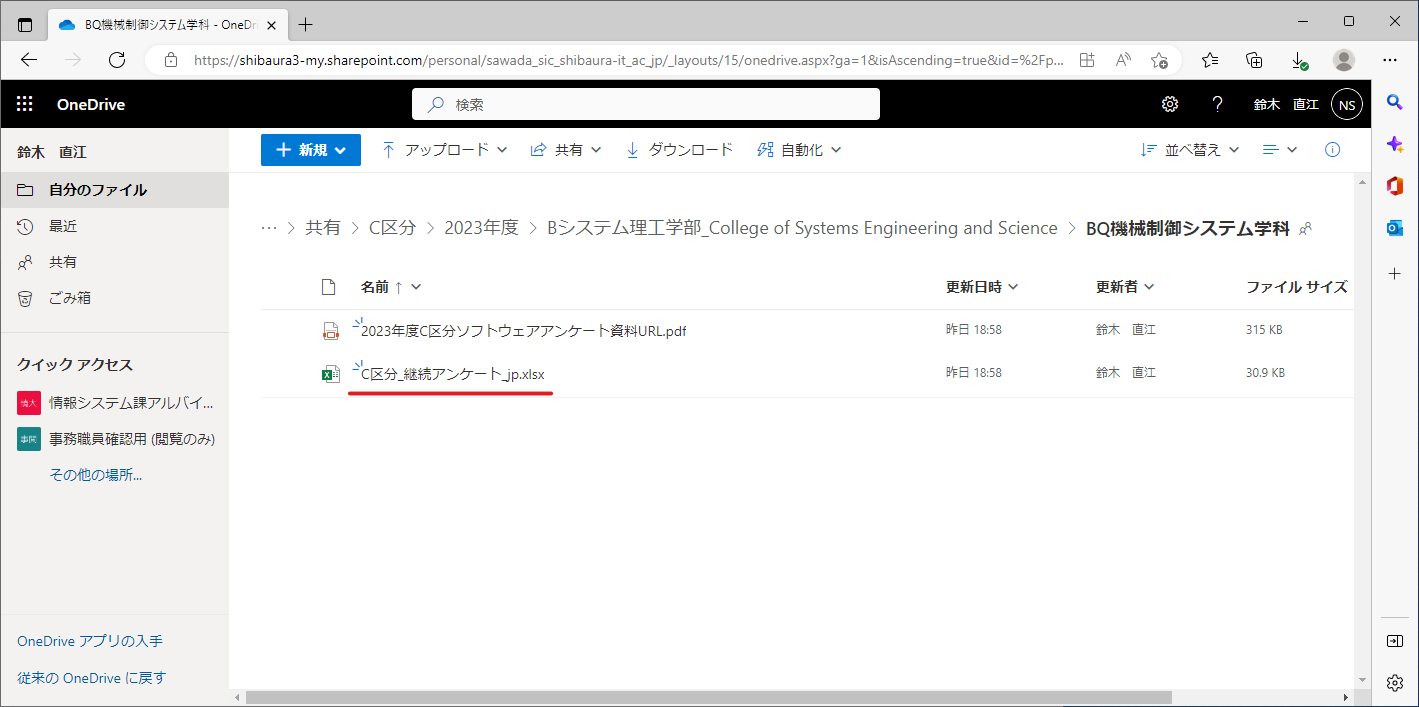Open 更新日時 column header dropdown
Viewport: 1419px width, 707px height.
point(982,287)
